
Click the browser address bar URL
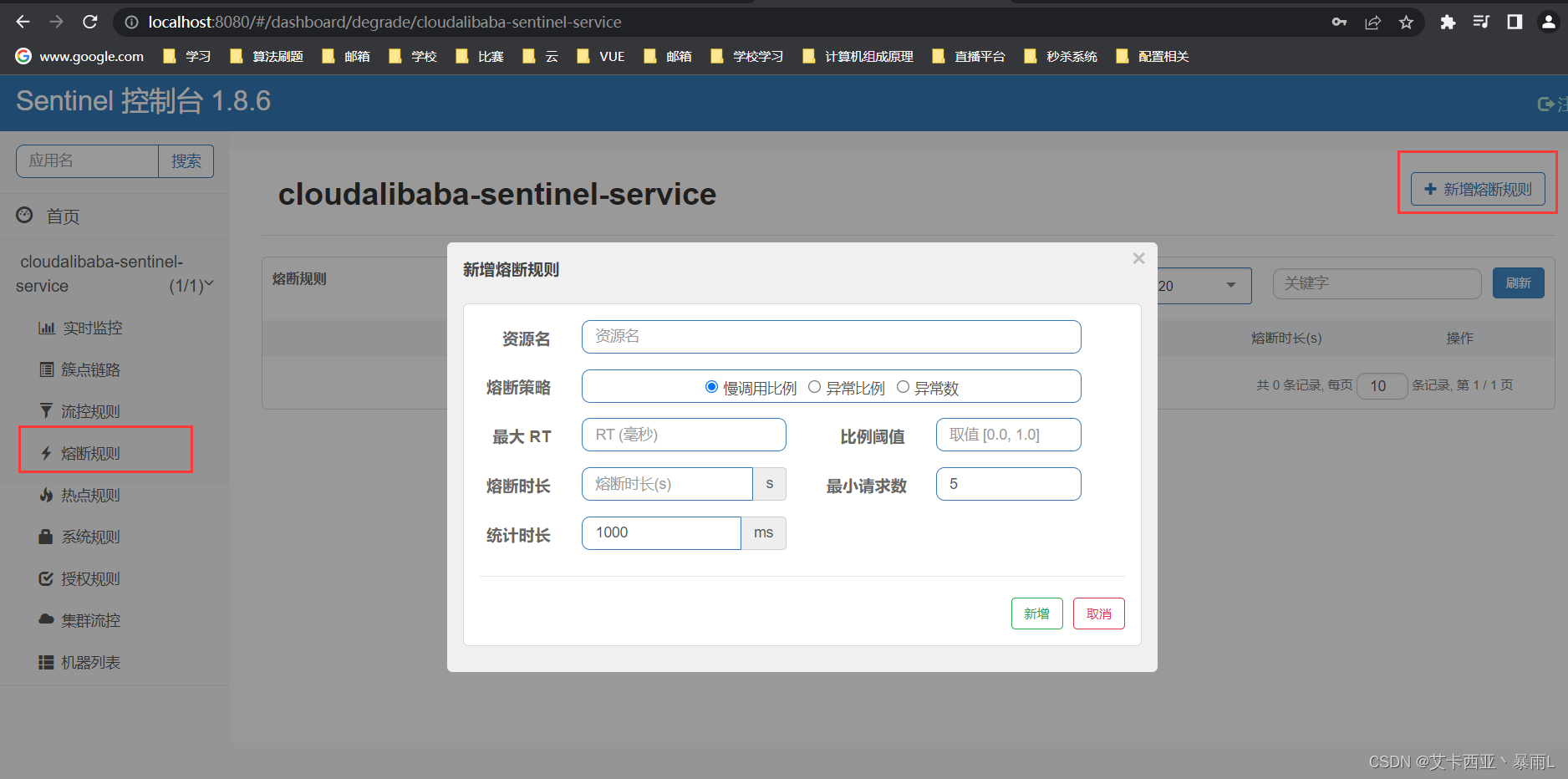coord(384,22)
